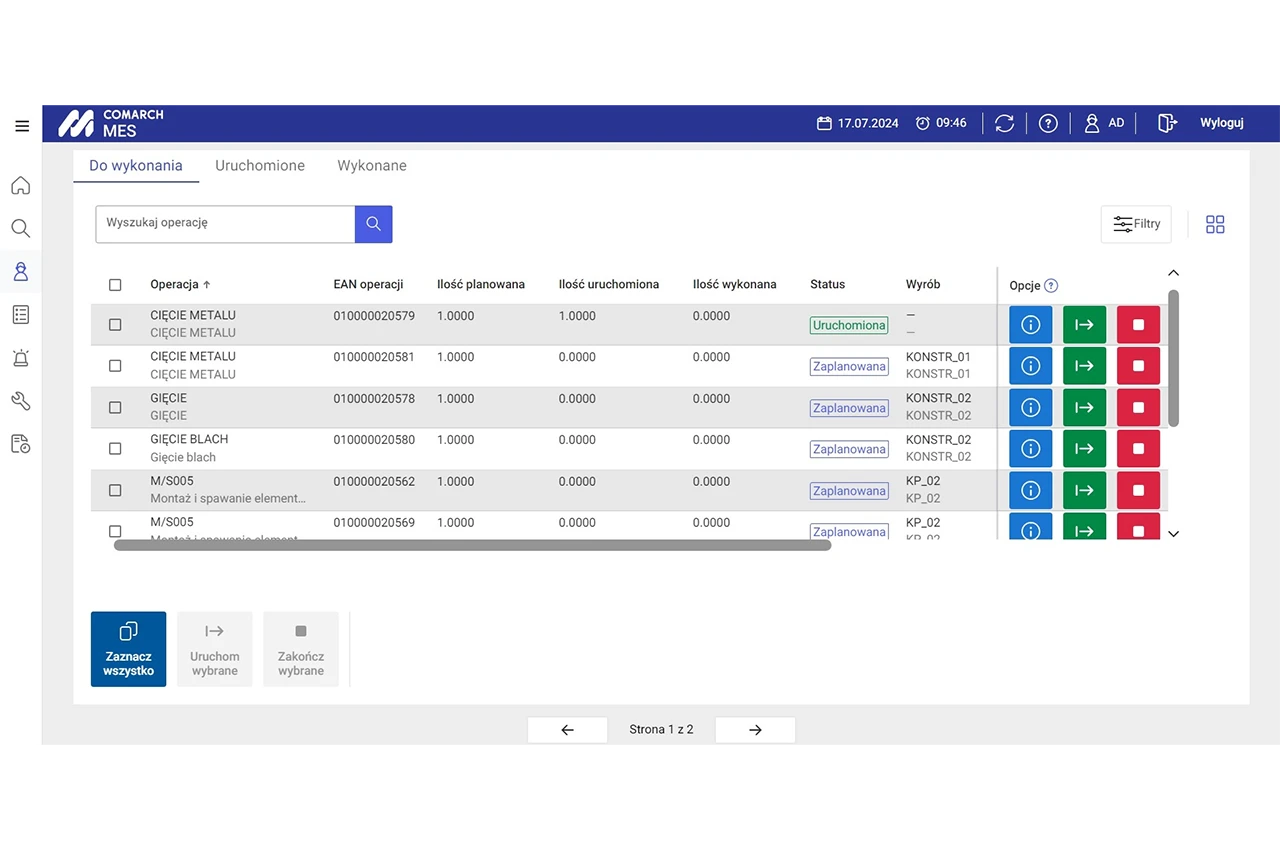Click Zaplanowana status of EAN 010000020581
This screenshot has width=1280, height=850.
tap(849, 367)
